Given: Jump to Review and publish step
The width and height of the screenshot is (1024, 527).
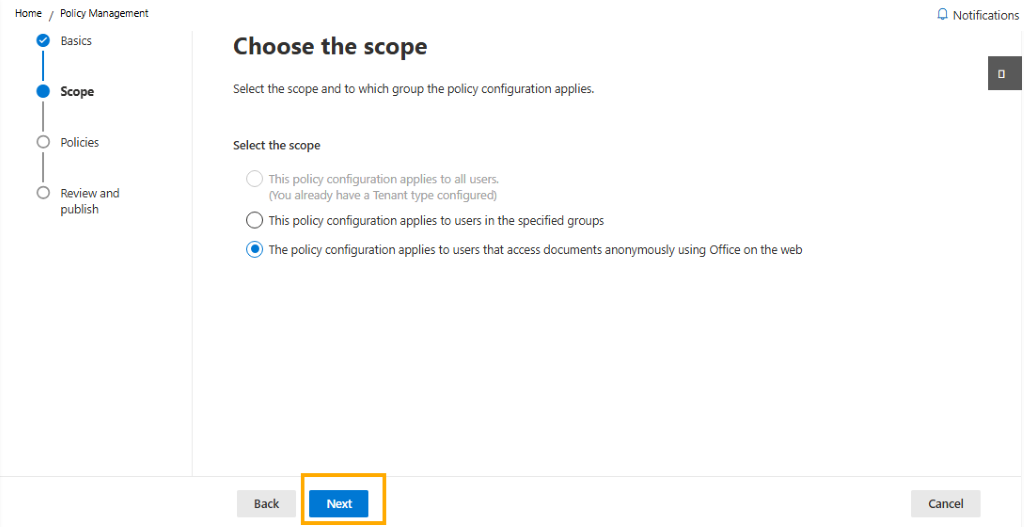Looking at the screenshot, I should pos(90,201).
